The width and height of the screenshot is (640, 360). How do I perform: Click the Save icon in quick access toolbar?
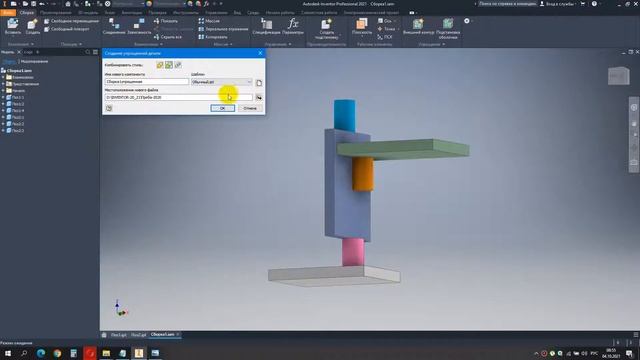click(34, 4)
